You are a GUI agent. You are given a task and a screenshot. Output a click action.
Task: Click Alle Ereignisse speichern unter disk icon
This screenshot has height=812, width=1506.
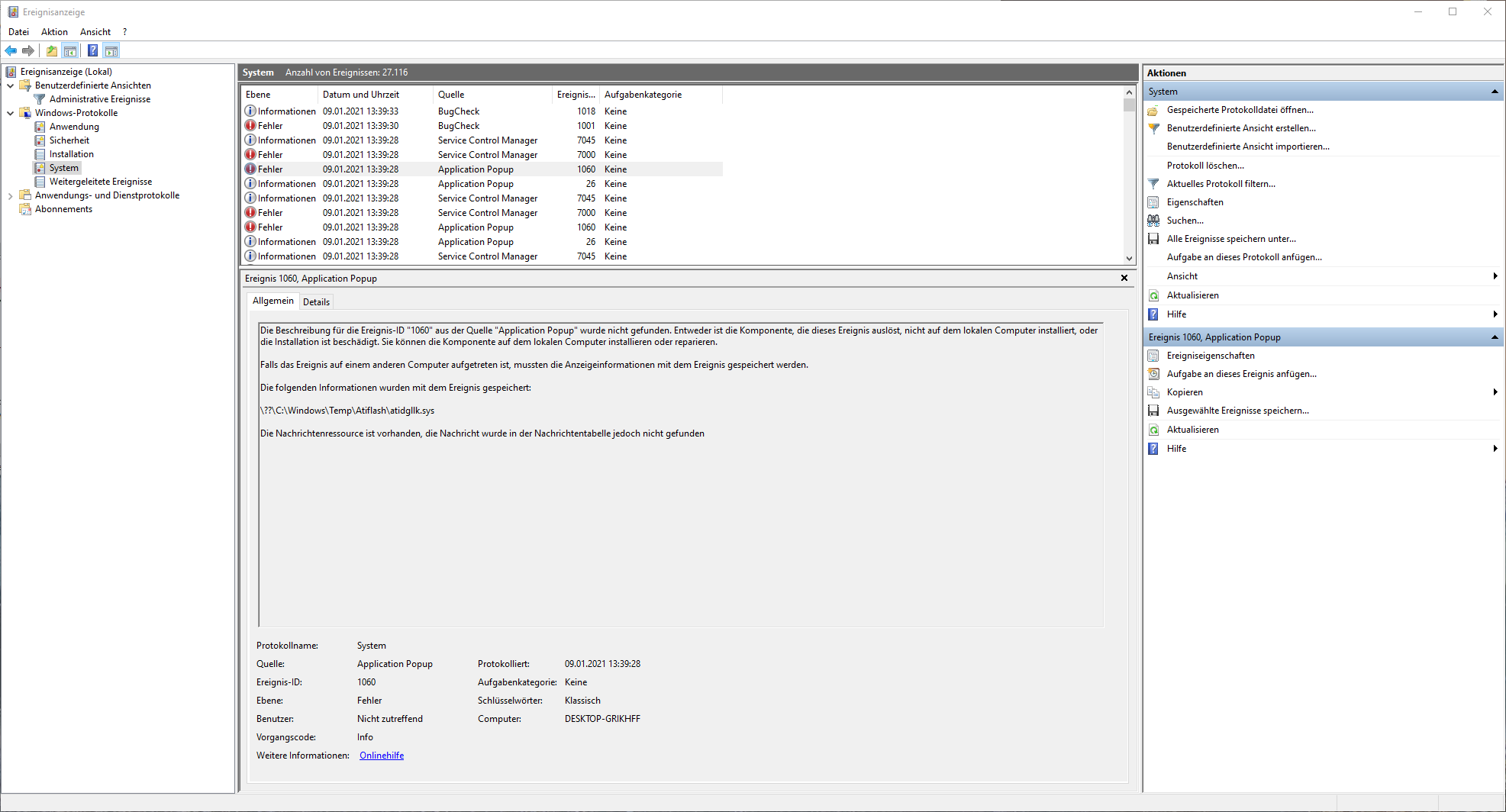[x=1153, y=239]
